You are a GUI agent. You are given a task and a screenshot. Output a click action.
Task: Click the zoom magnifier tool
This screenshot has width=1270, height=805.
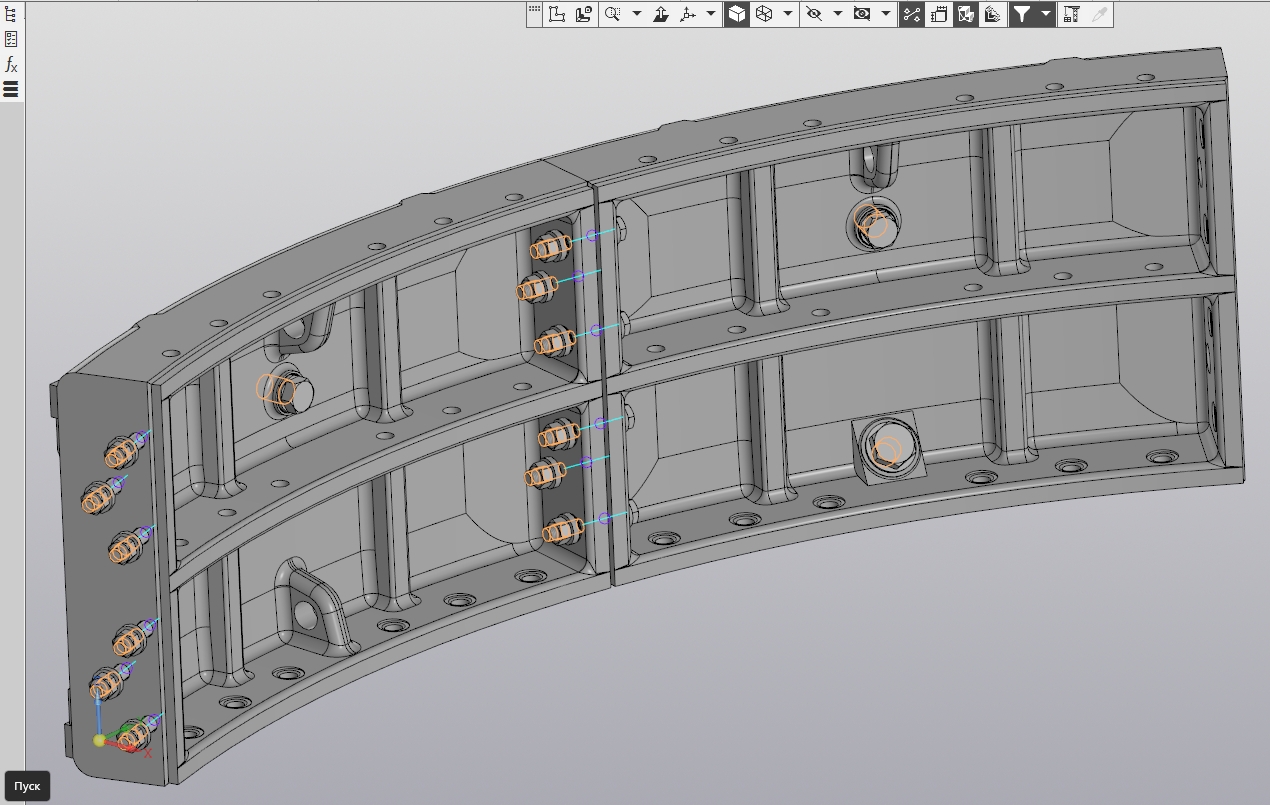click(x=612, y=14)
